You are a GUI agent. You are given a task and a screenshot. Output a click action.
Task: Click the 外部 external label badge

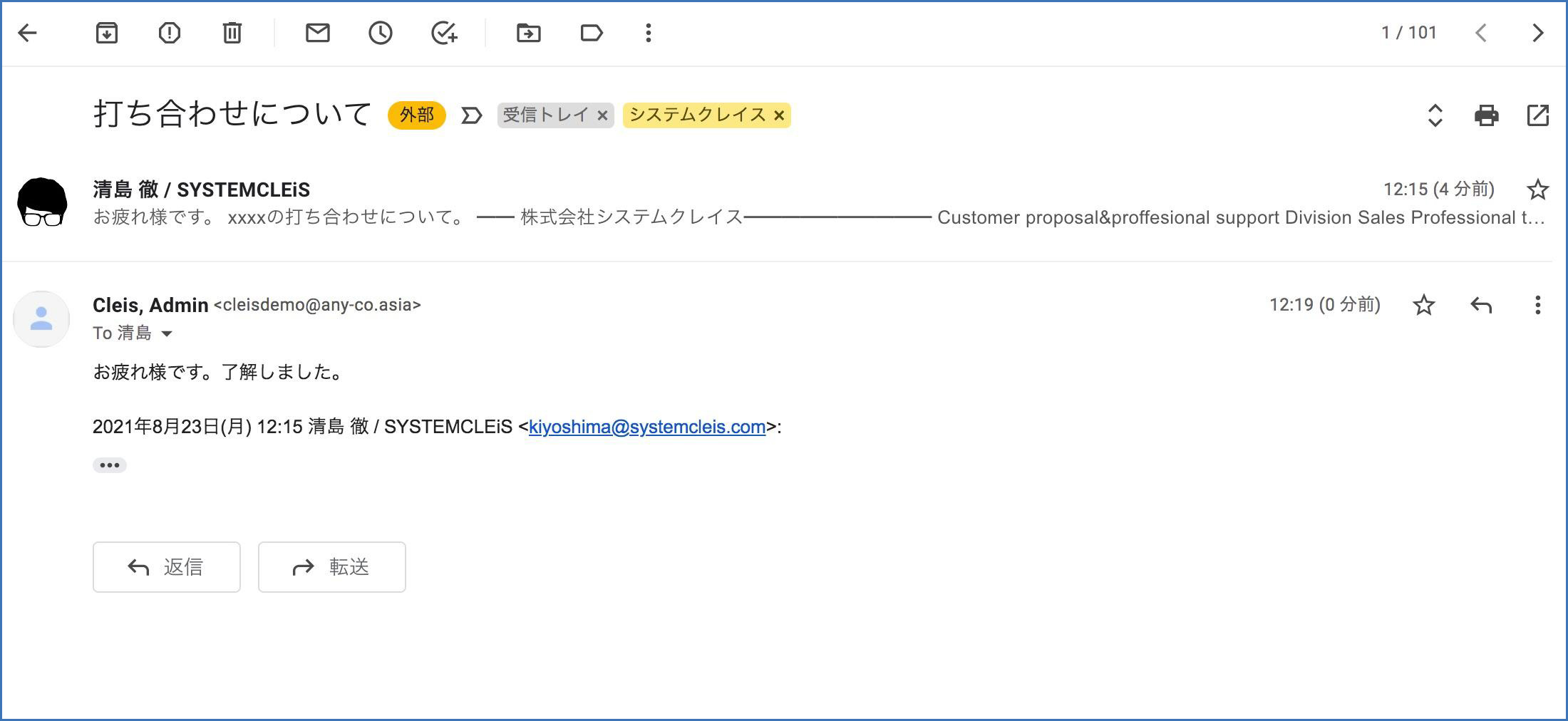click(x=417, y=115)
